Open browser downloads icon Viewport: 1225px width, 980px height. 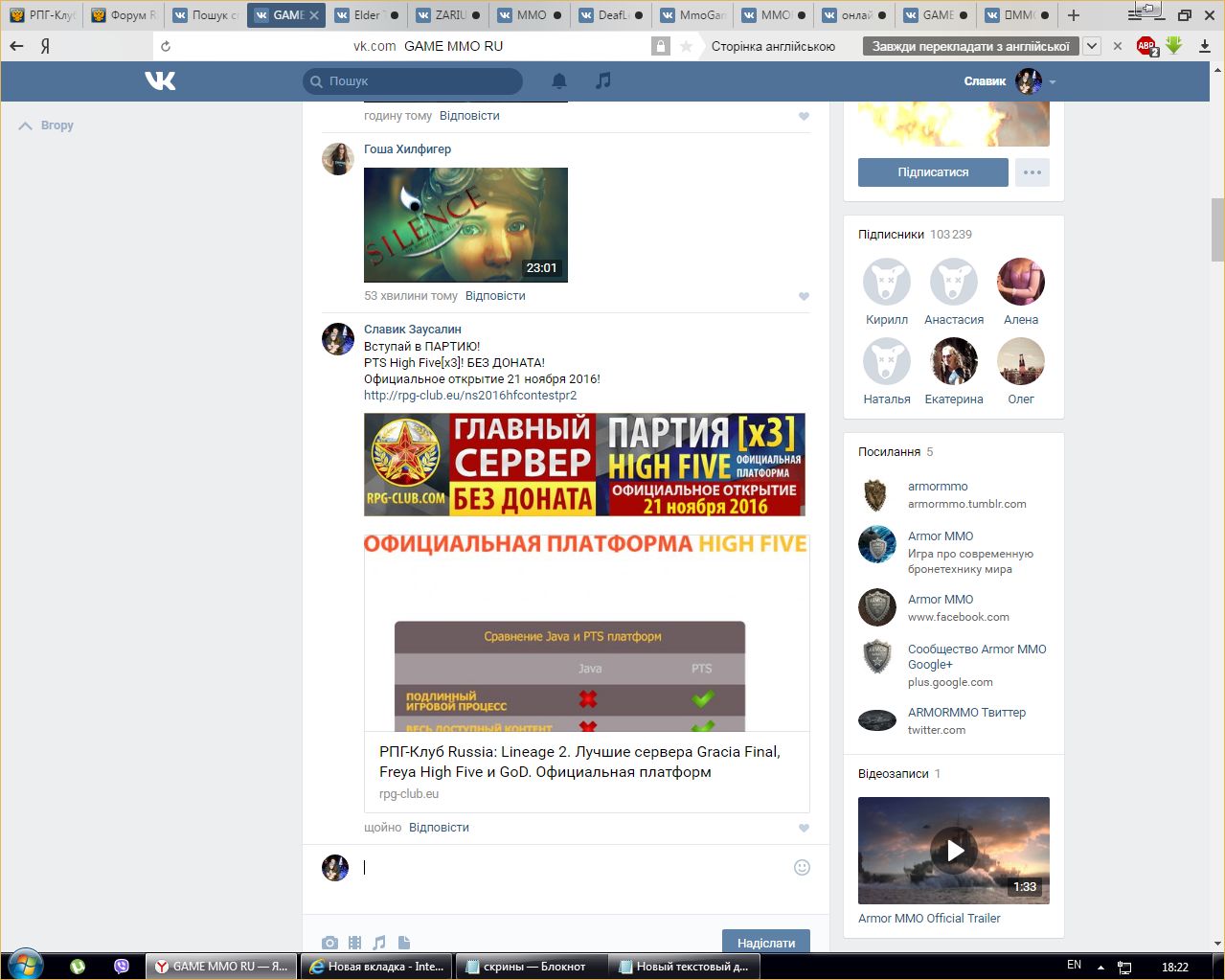pyautogui.click(x=1205, y=46)
